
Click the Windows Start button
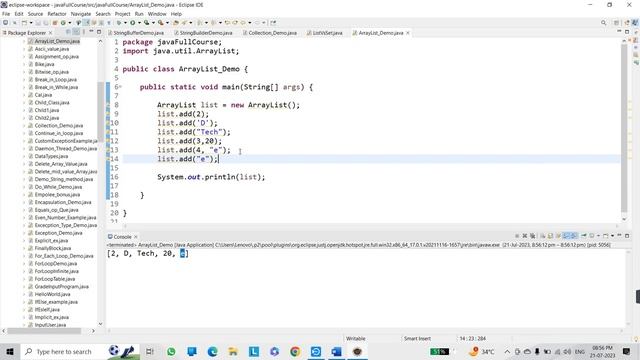(x=10, y=351)
